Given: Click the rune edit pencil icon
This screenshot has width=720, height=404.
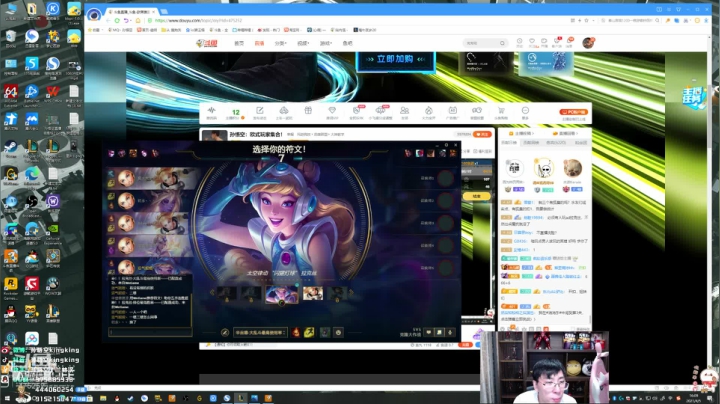Looking at the screenshot, I should 225,332.
